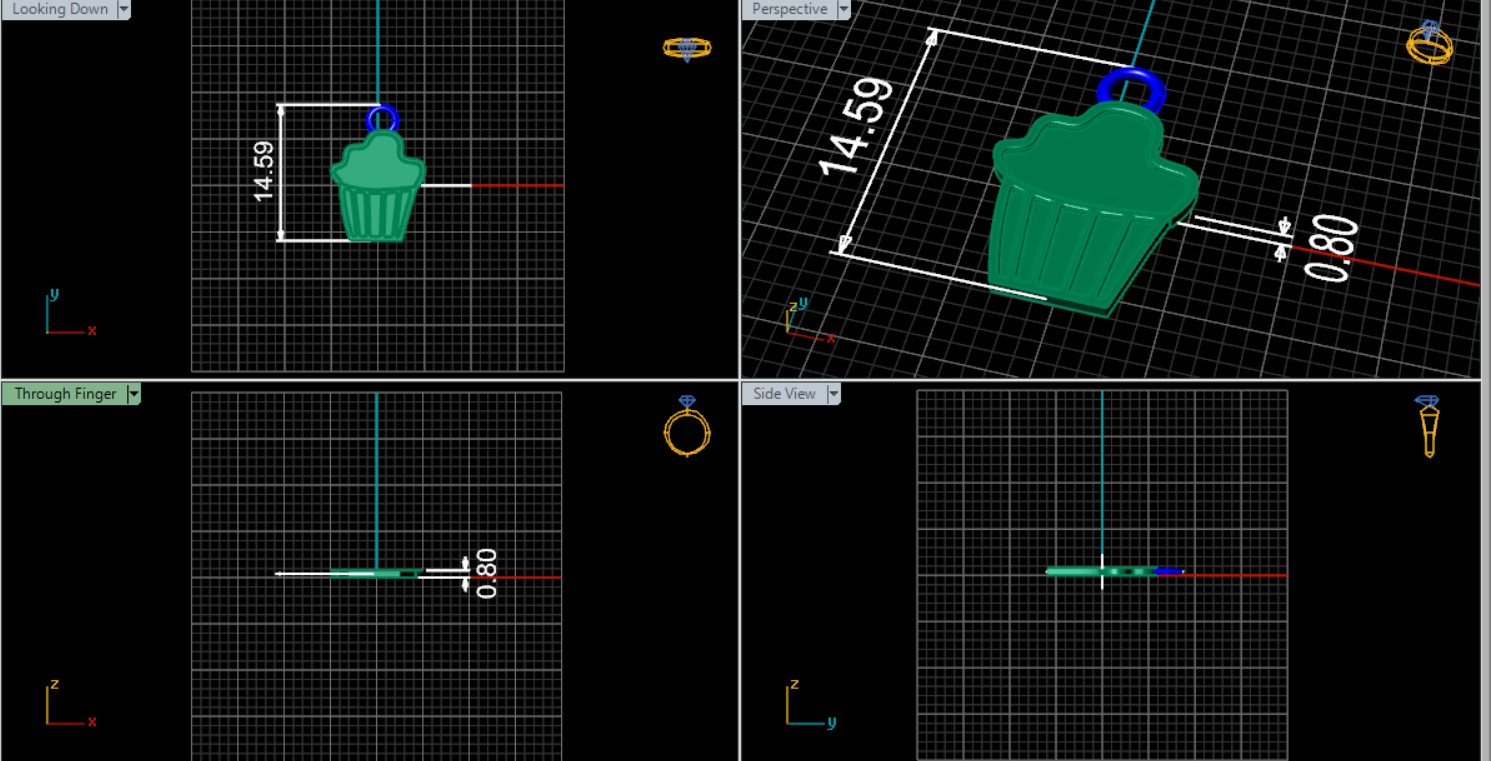The image size is (1491, 761).
Task: Click the ring icon in Side View viewport
Action: [x=1429, y=425]
